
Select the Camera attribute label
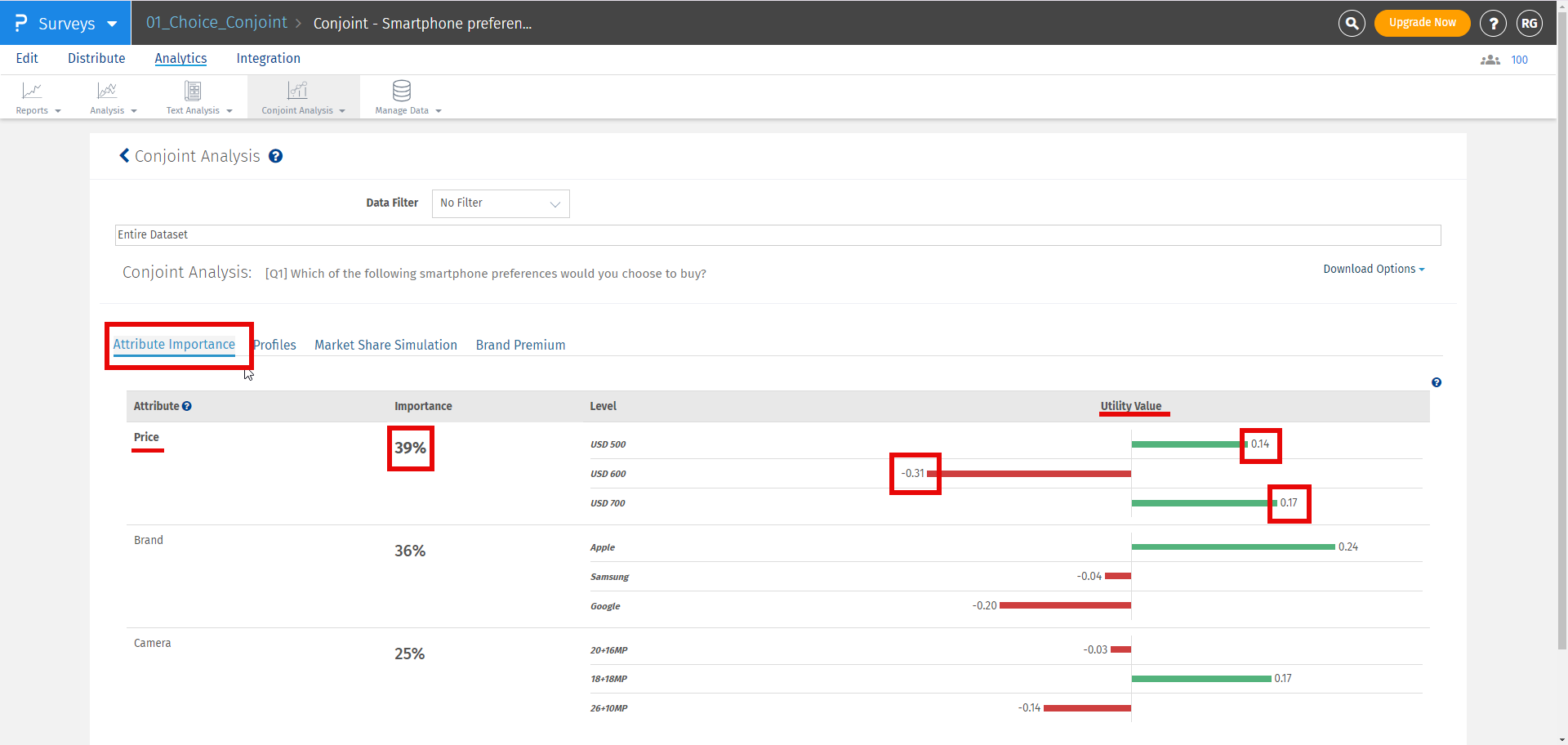(x=153, y=643)
